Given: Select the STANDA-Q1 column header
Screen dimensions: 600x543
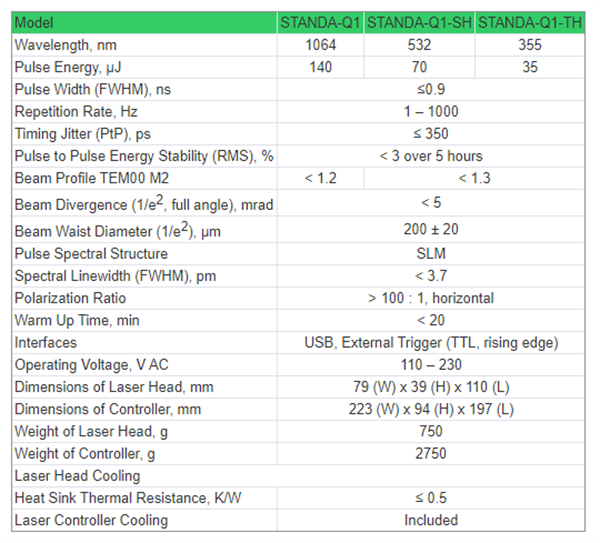Looking at the screenshot, I should [320, 23].
